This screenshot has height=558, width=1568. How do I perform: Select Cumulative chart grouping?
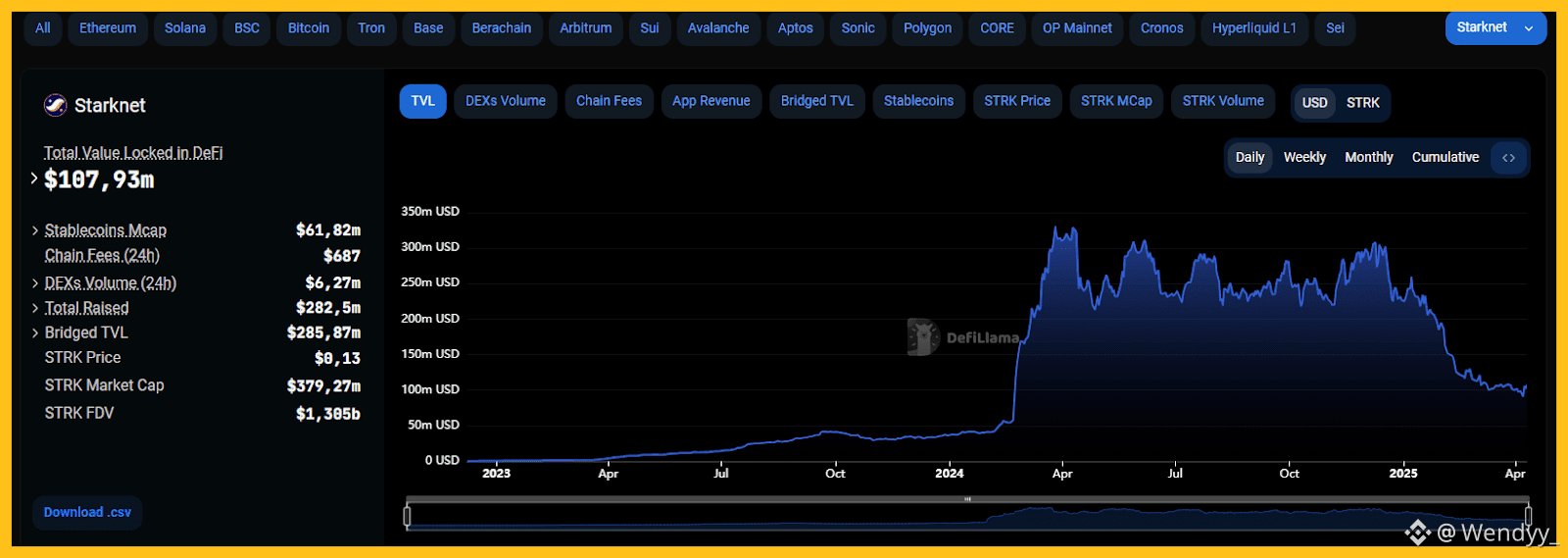[x=1445, y=158]
